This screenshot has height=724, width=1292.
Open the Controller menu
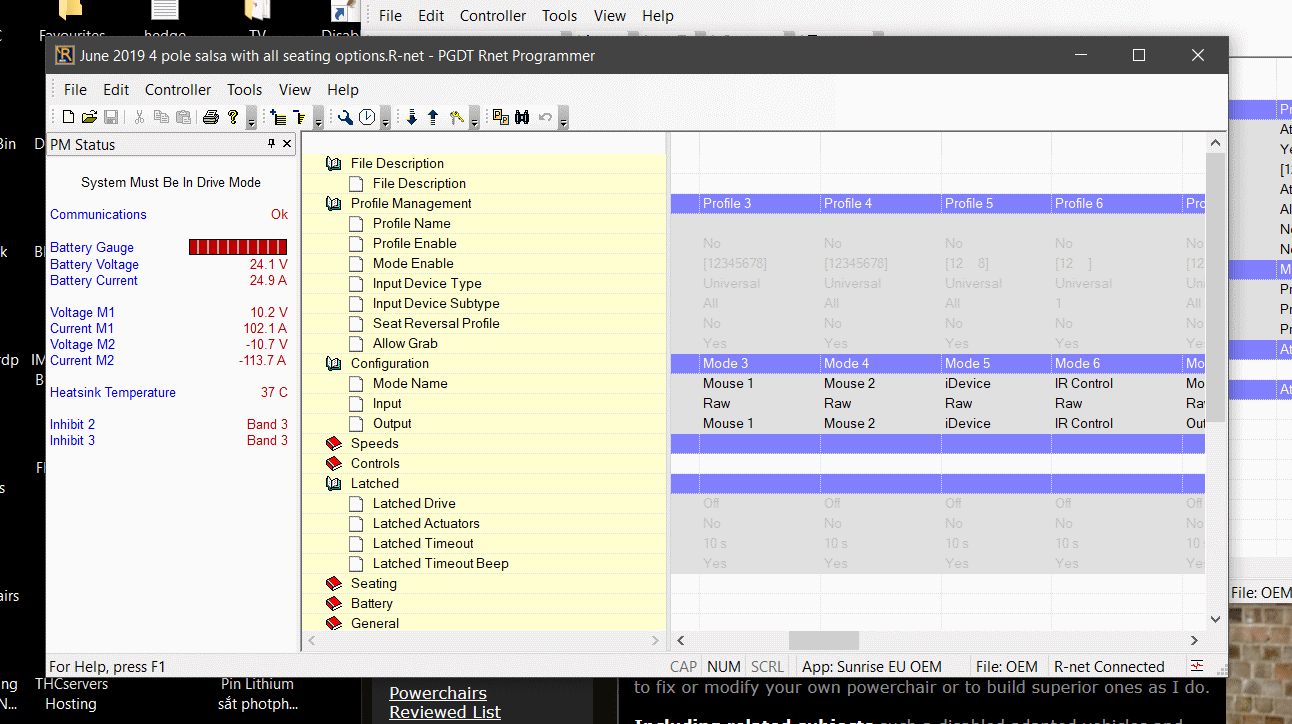click(178, 90)
